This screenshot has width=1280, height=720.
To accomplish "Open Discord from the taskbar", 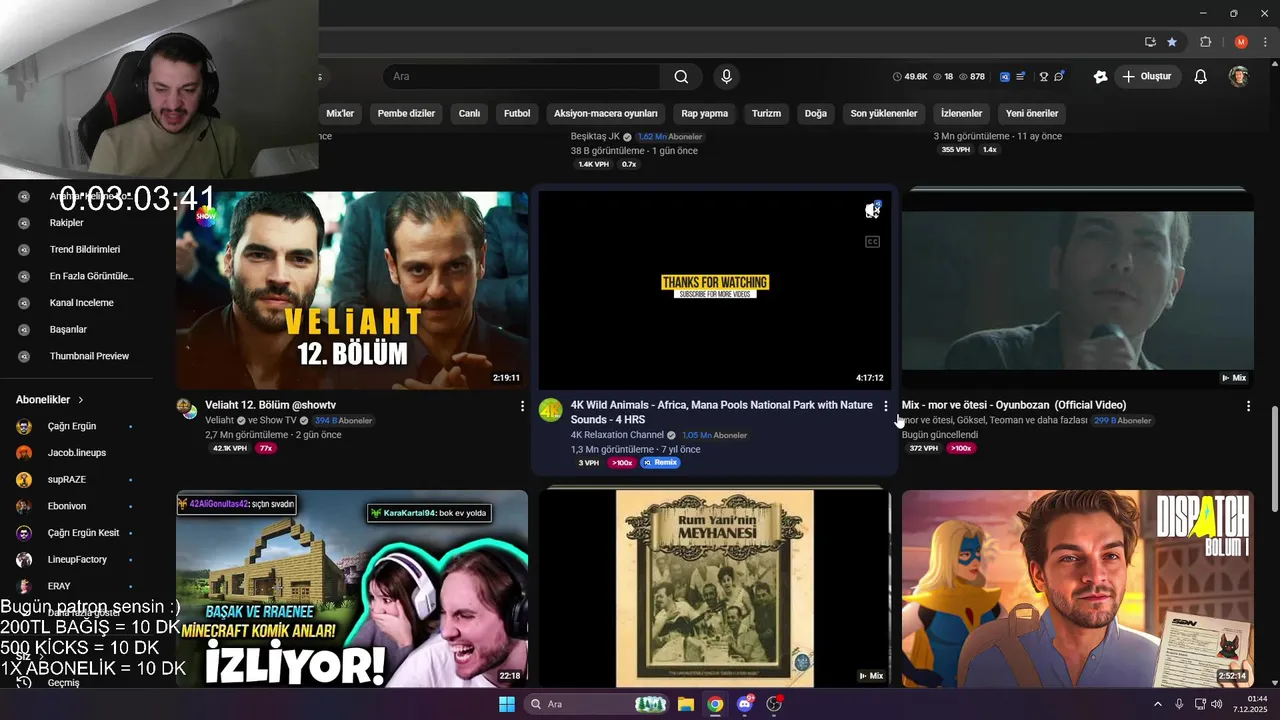I will (x=744, y=704).
